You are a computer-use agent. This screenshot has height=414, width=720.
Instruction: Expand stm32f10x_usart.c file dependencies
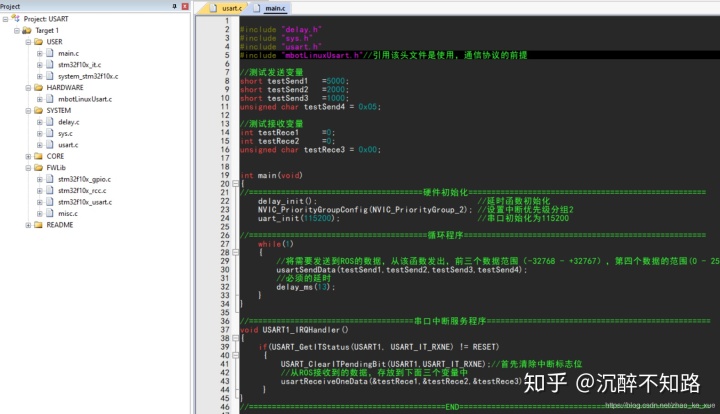click(39, 202)
